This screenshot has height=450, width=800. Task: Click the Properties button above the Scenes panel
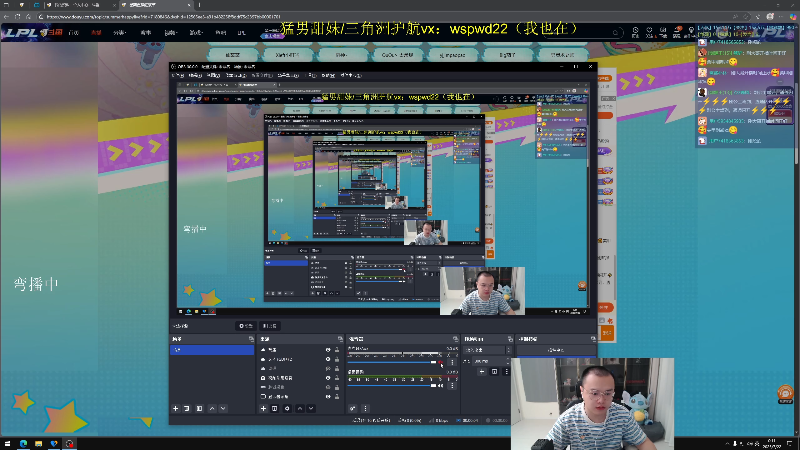tap(246, 326)
